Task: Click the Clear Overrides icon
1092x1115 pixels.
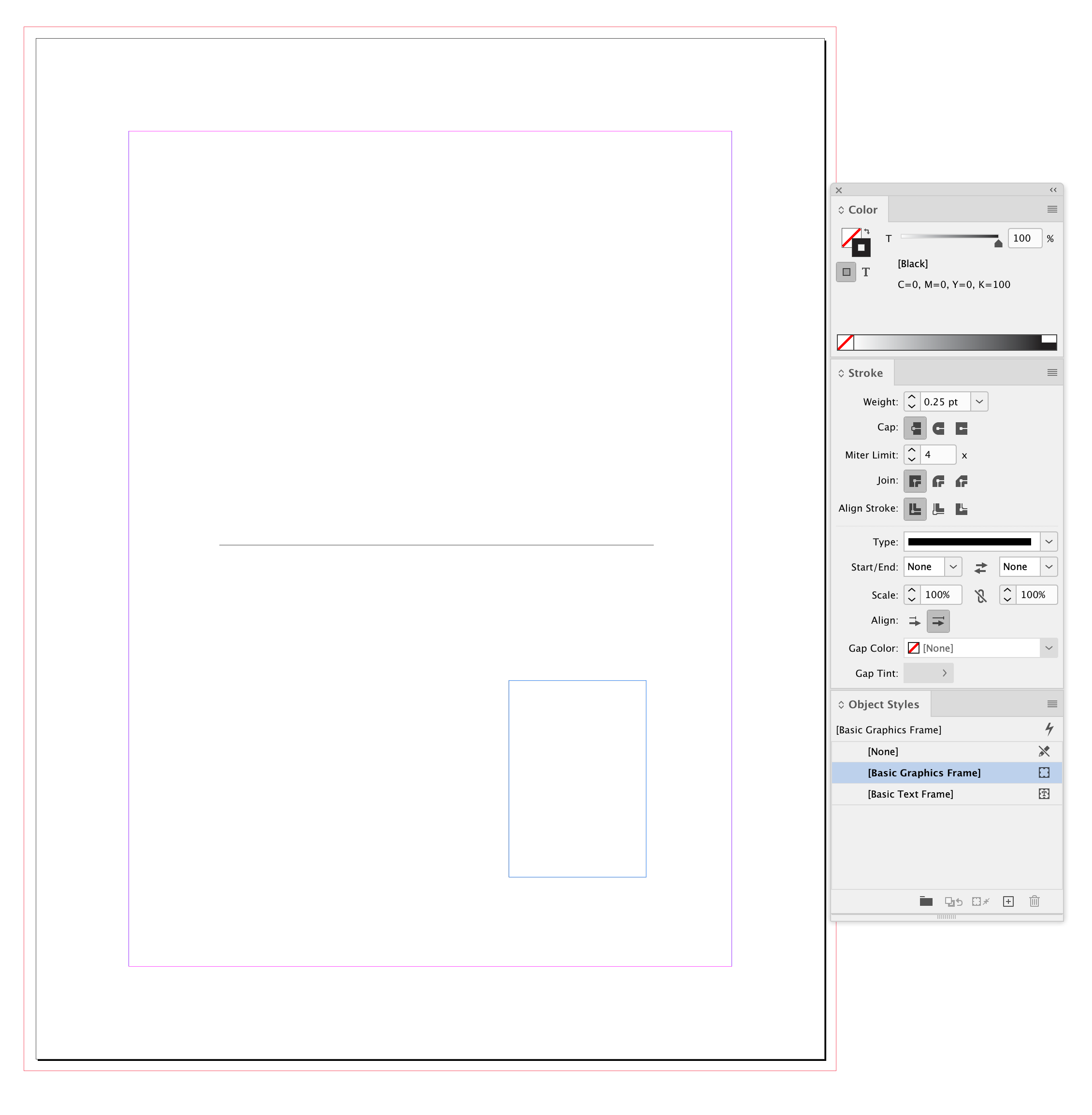Action: click(x=954, y=901)
